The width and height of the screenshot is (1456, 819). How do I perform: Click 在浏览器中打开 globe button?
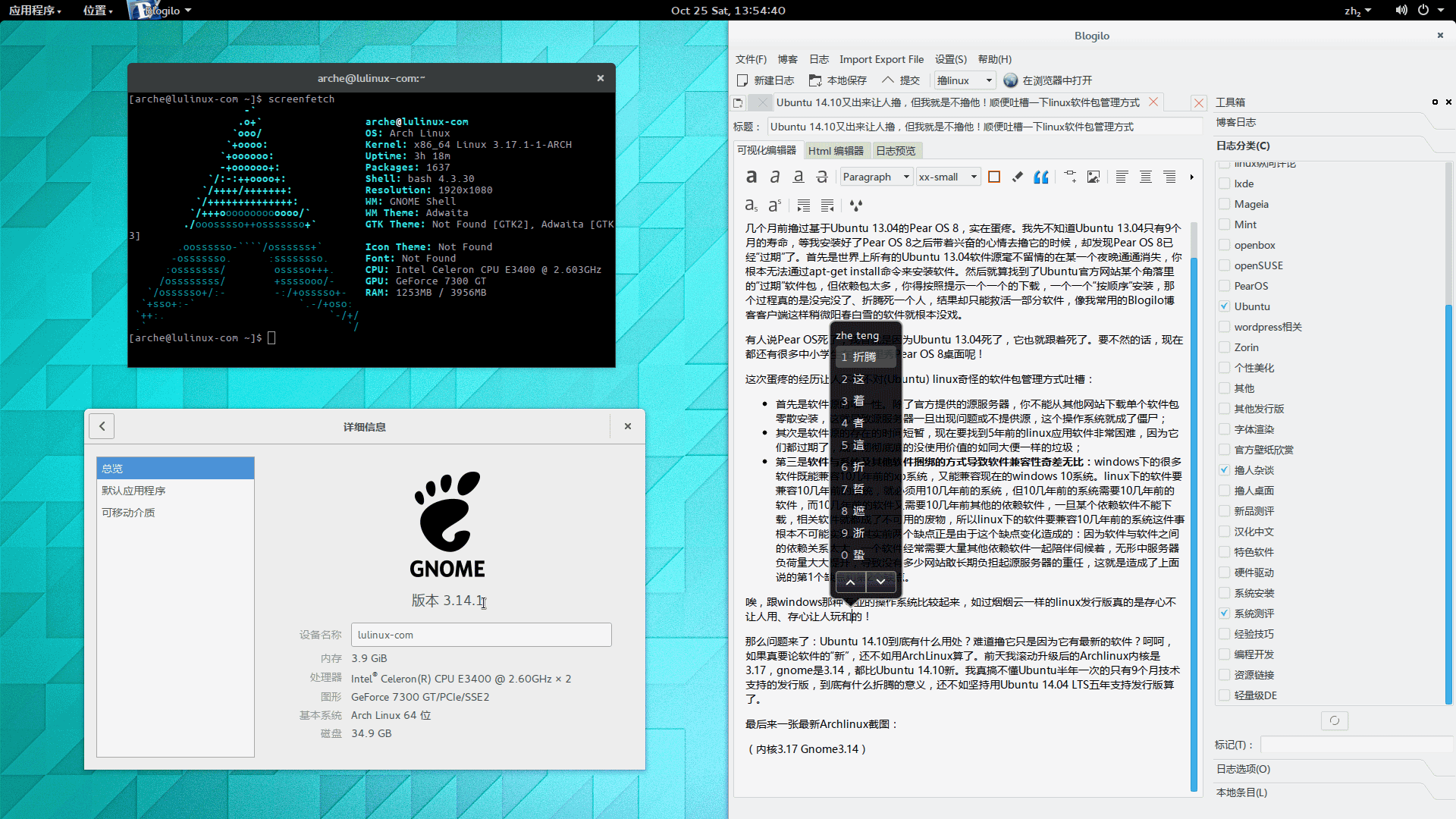[x=1048, y=80]
